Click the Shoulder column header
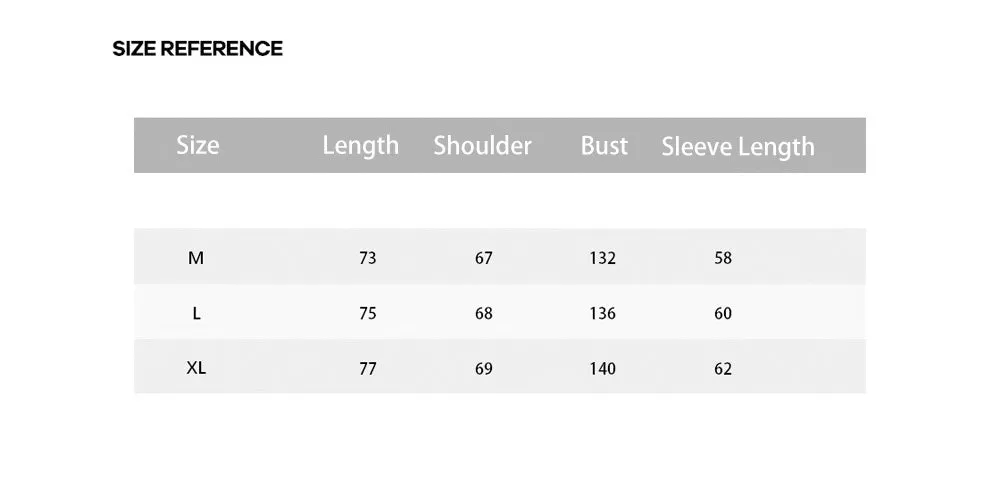This screenshot has height=504, width=1000. 482,145
